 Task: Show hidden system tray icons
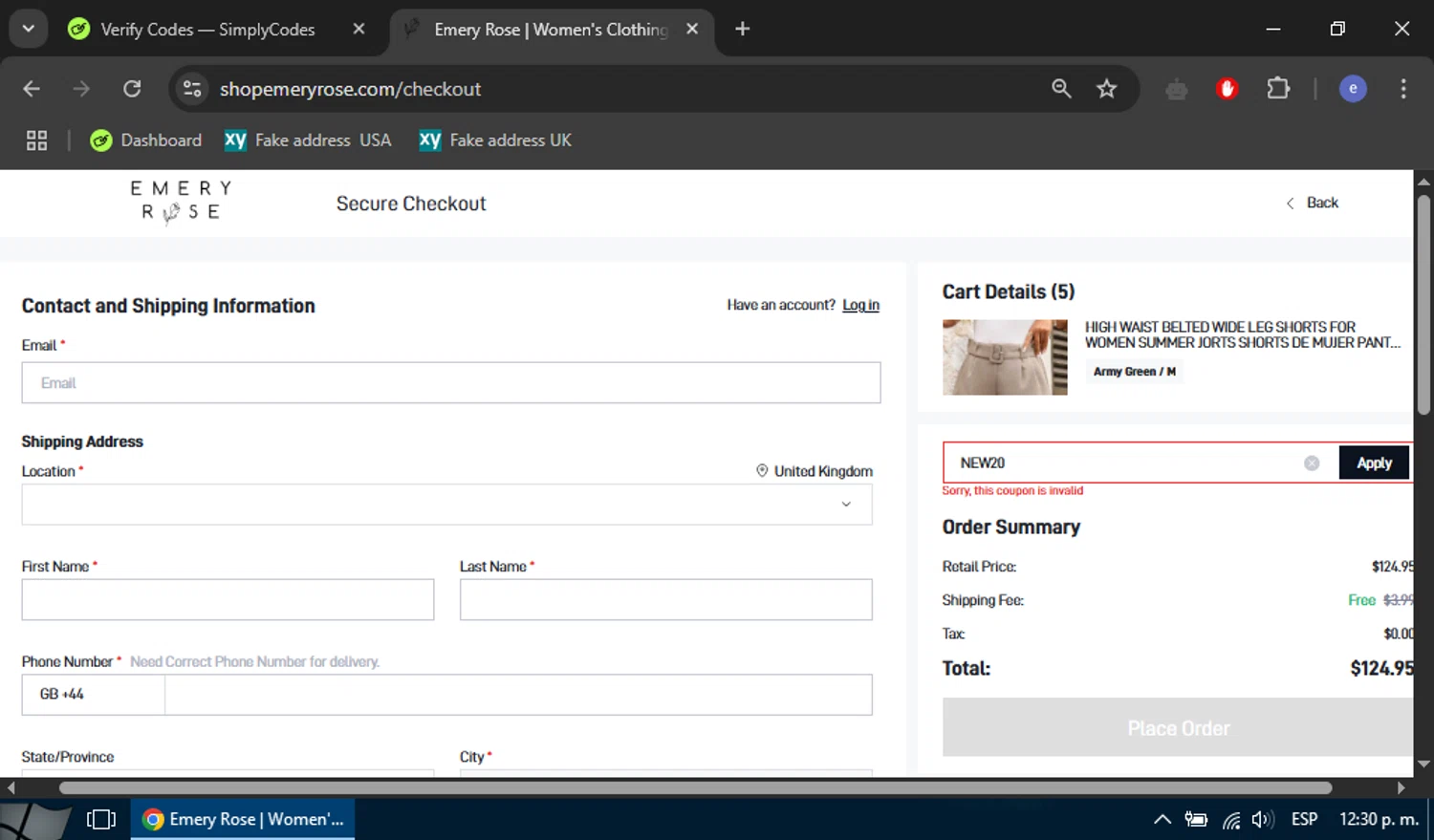tap(1162, 820)
